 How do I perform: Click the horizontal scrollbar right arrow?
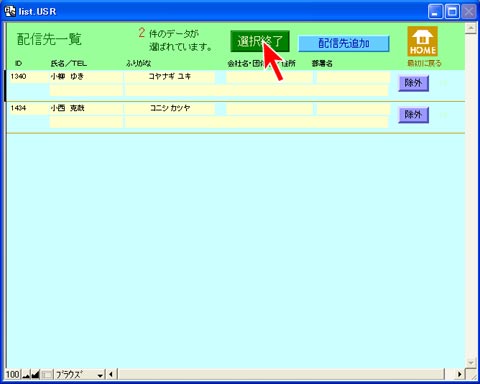pos(459,374)
